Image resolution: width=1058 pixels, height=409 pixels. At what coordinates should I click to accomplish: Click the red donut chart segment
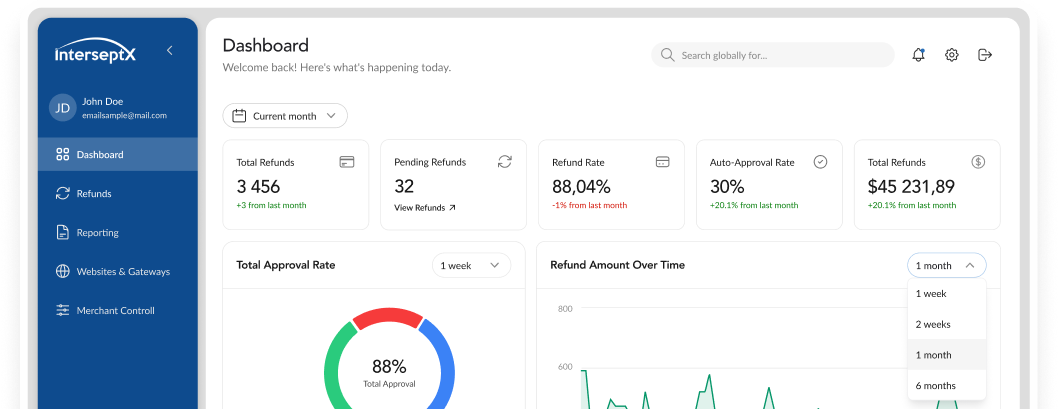point(388,317)
